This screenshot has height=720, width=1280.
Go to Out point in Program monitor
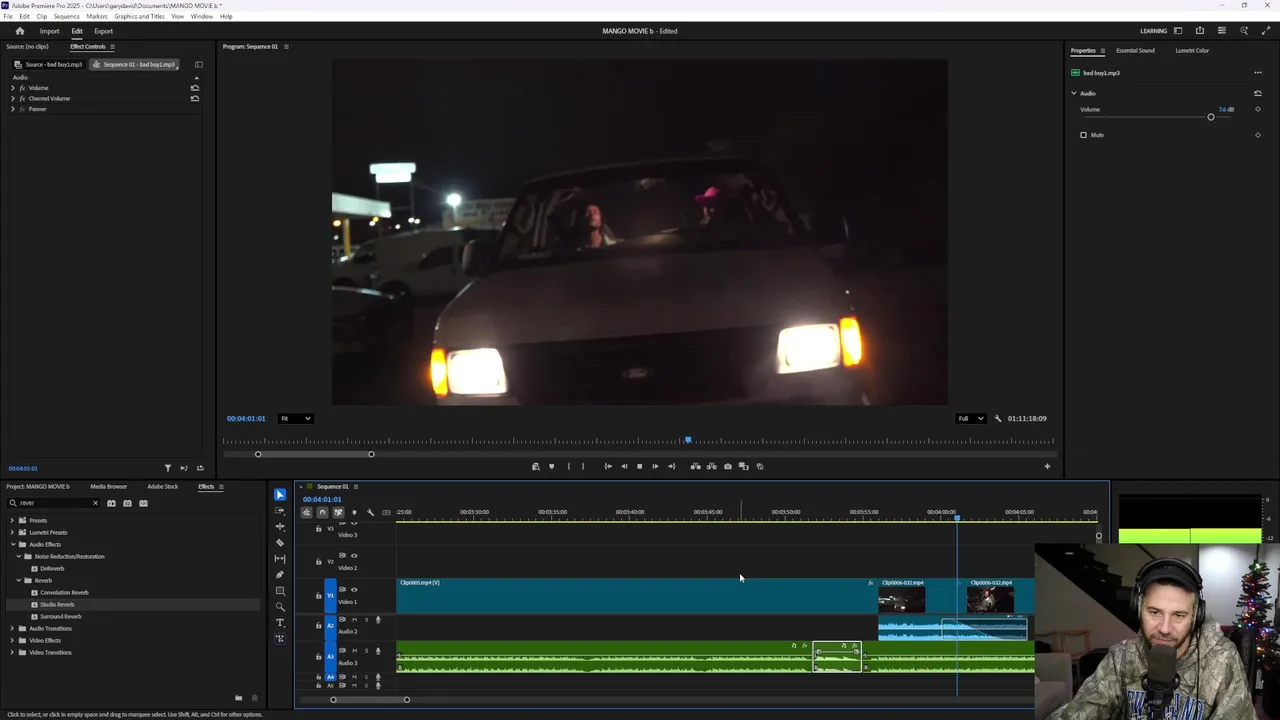(x=672, y=466)
